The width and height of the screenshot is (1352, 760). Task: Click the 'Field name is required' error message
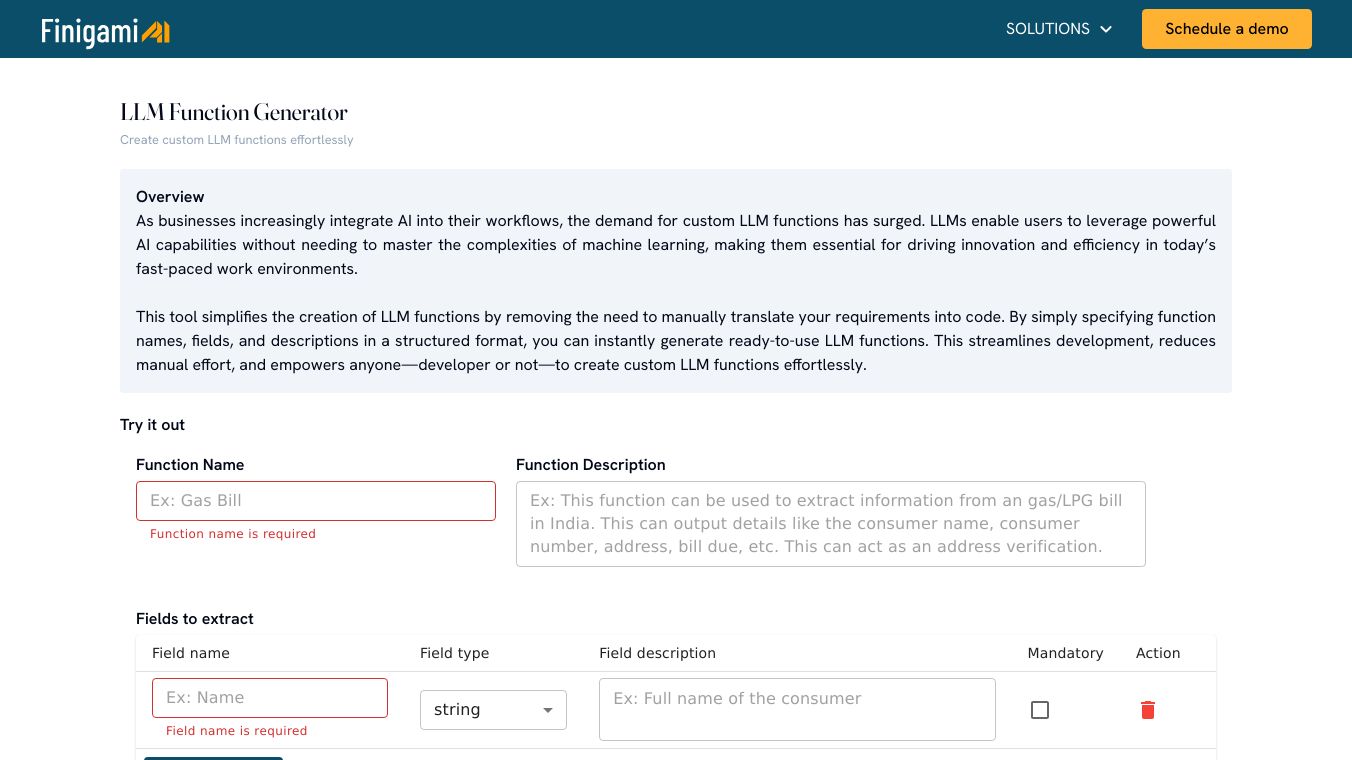(x=237, y=731)
